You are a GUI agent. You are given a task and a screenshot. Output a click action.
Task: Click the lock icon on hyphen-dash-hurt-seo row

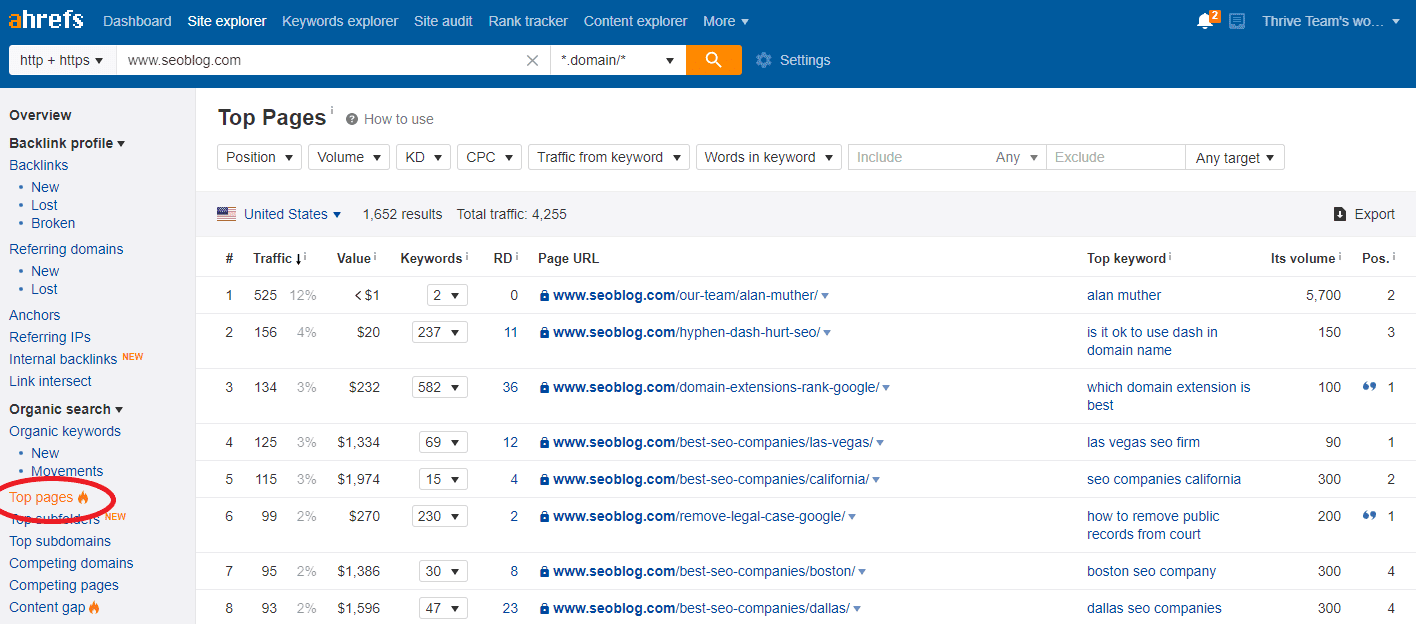click(x=544, y=333)
